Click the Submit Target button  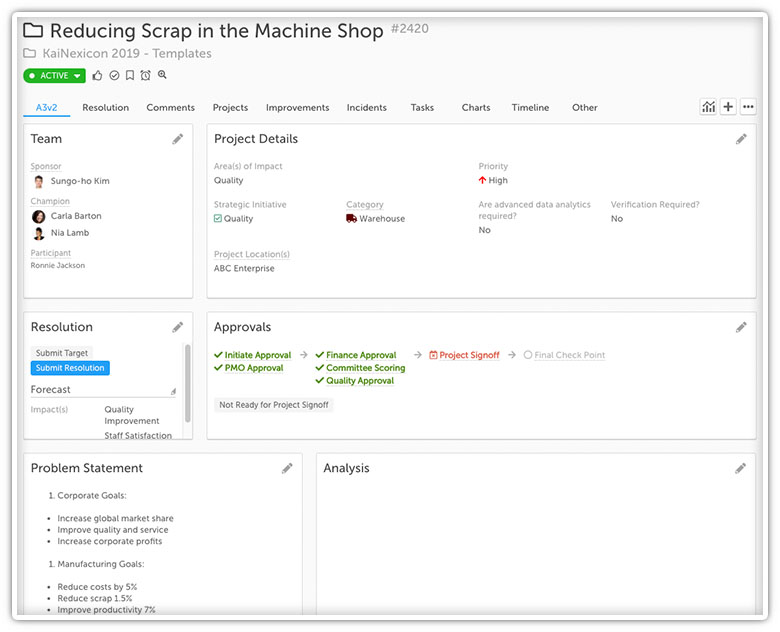[62, 353]
